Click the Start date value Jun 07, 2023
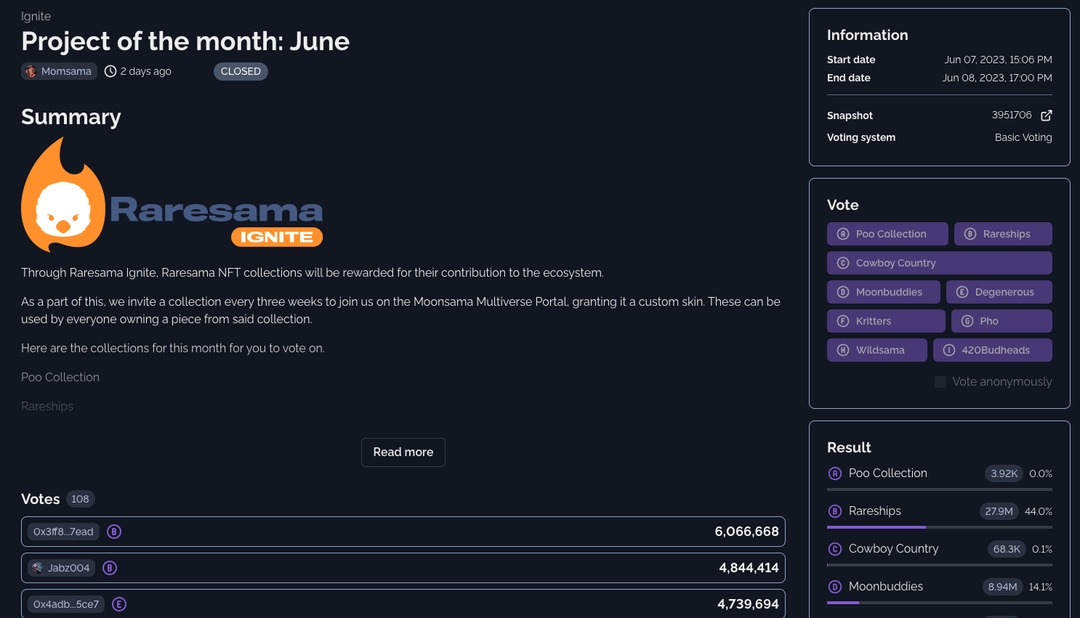 (x=998, y=60)
